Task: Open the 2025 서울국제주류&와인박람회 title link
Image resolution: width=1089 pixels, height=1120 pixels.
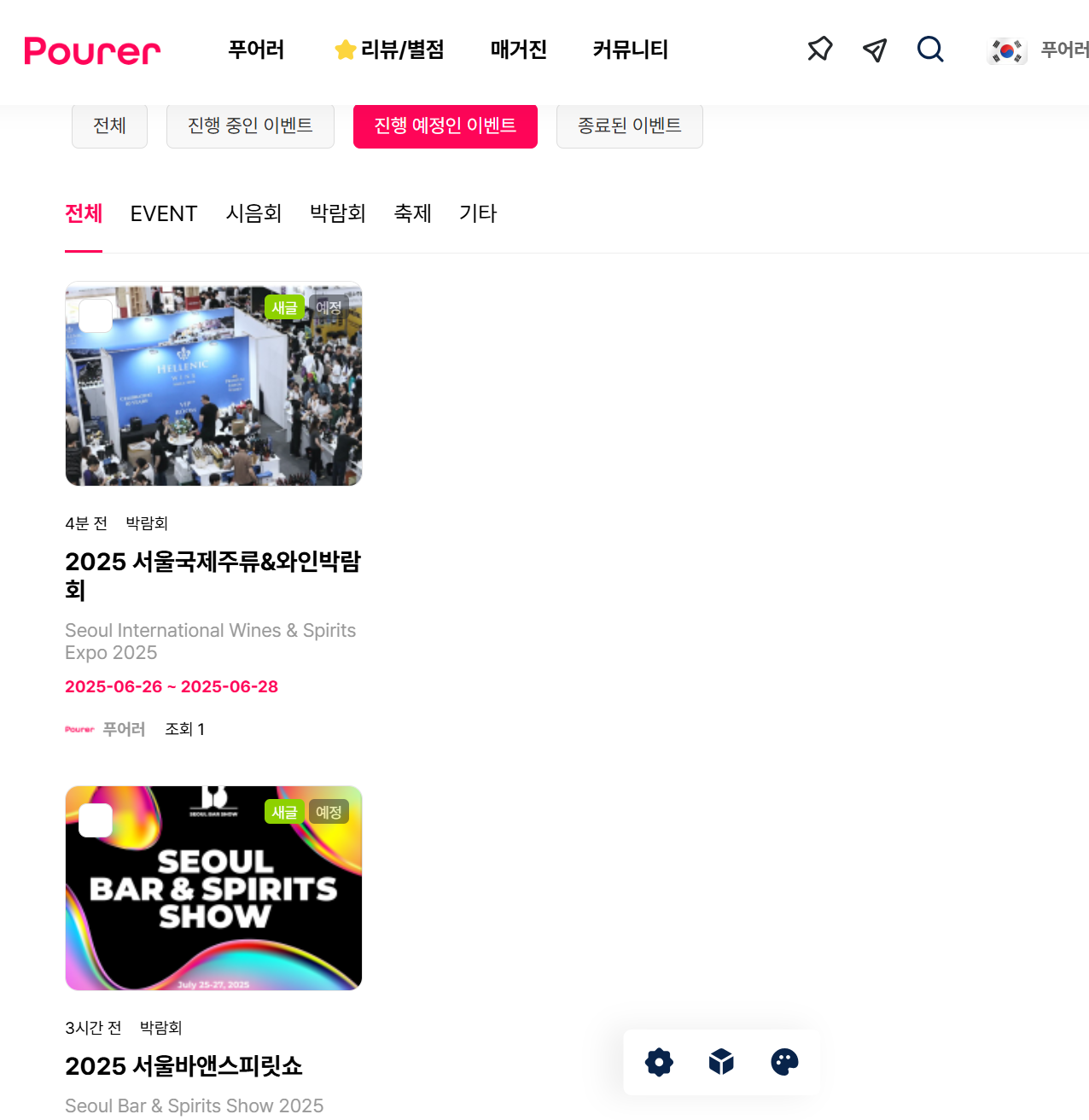Action: [213, 575]
